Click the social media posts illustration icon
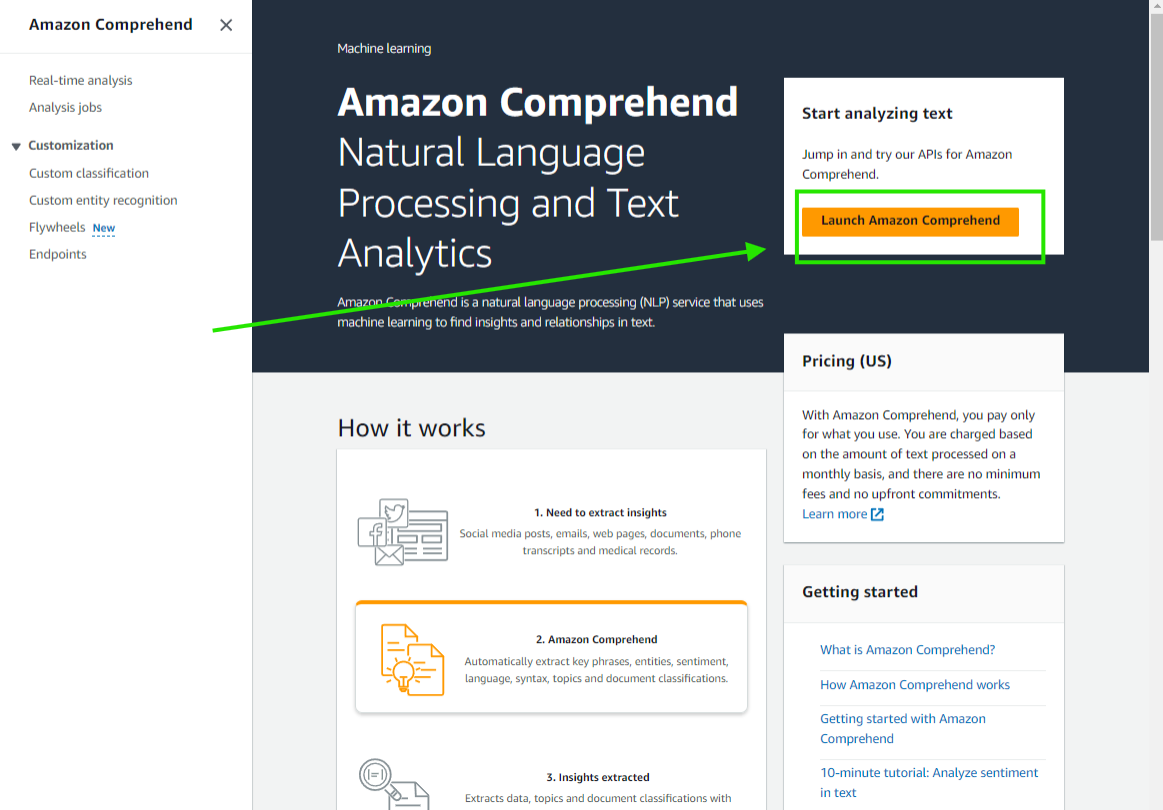 [x=403, y=531]
